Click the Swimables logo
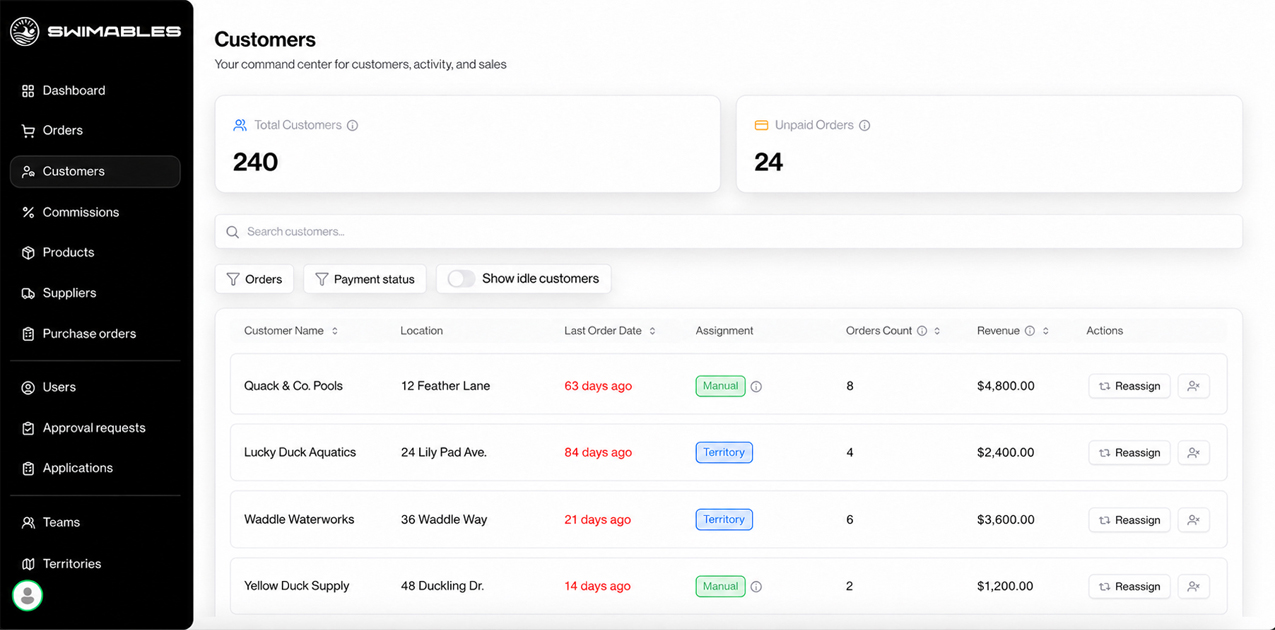 95,31
